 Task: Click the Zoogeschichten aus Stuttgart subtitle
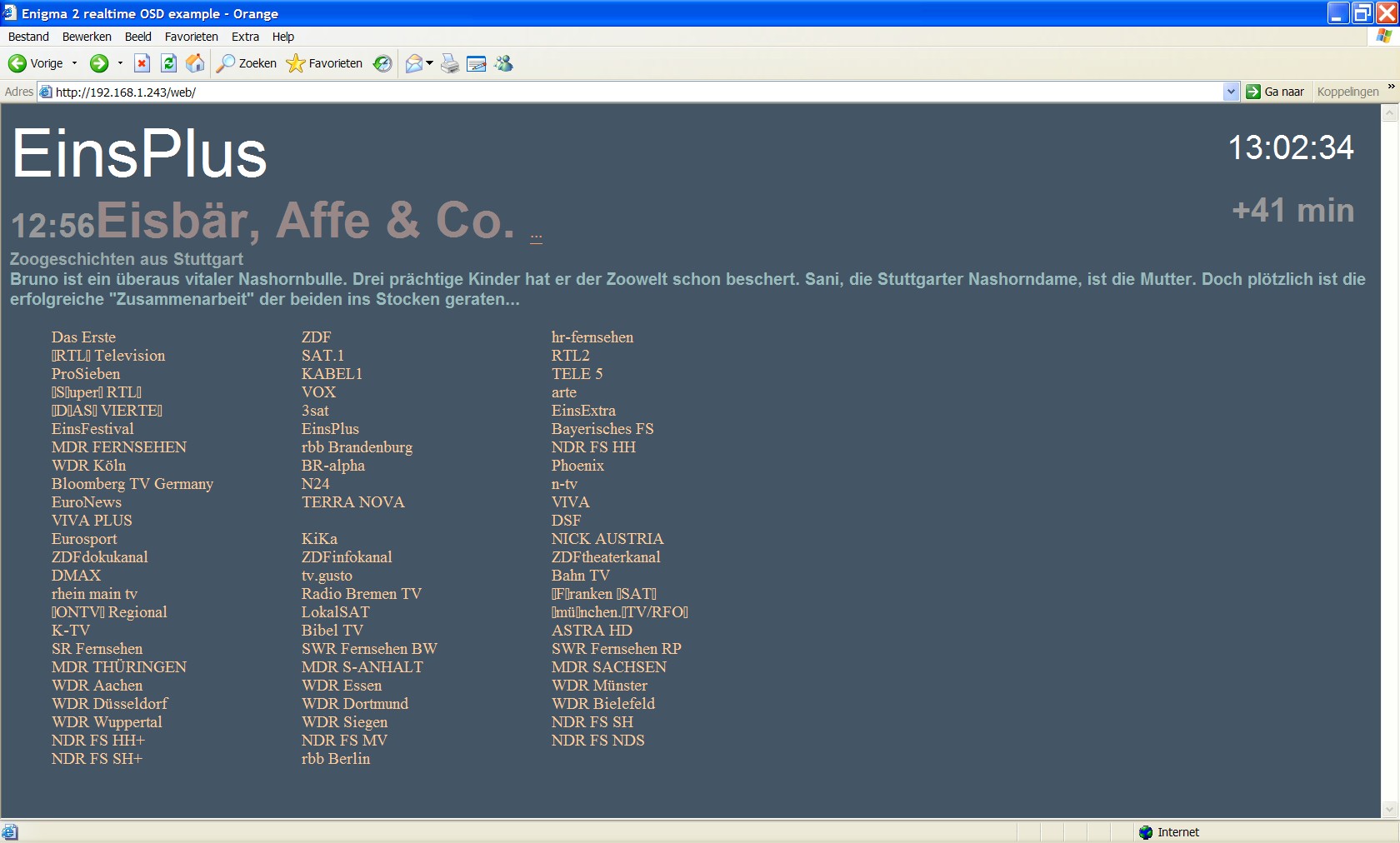pos(127,259)
